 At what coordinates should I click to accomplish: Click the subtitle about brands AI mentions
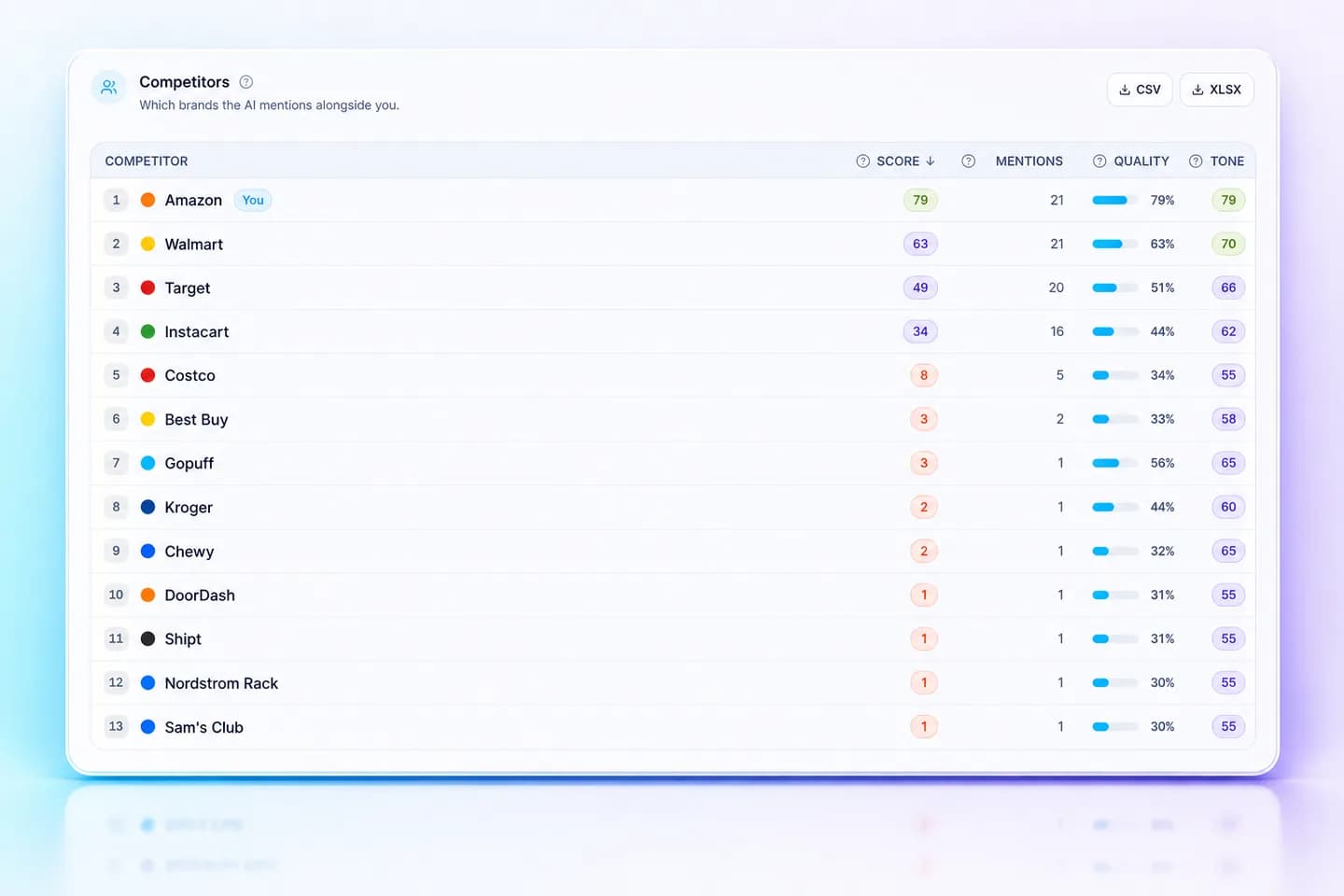click(270, 105)
